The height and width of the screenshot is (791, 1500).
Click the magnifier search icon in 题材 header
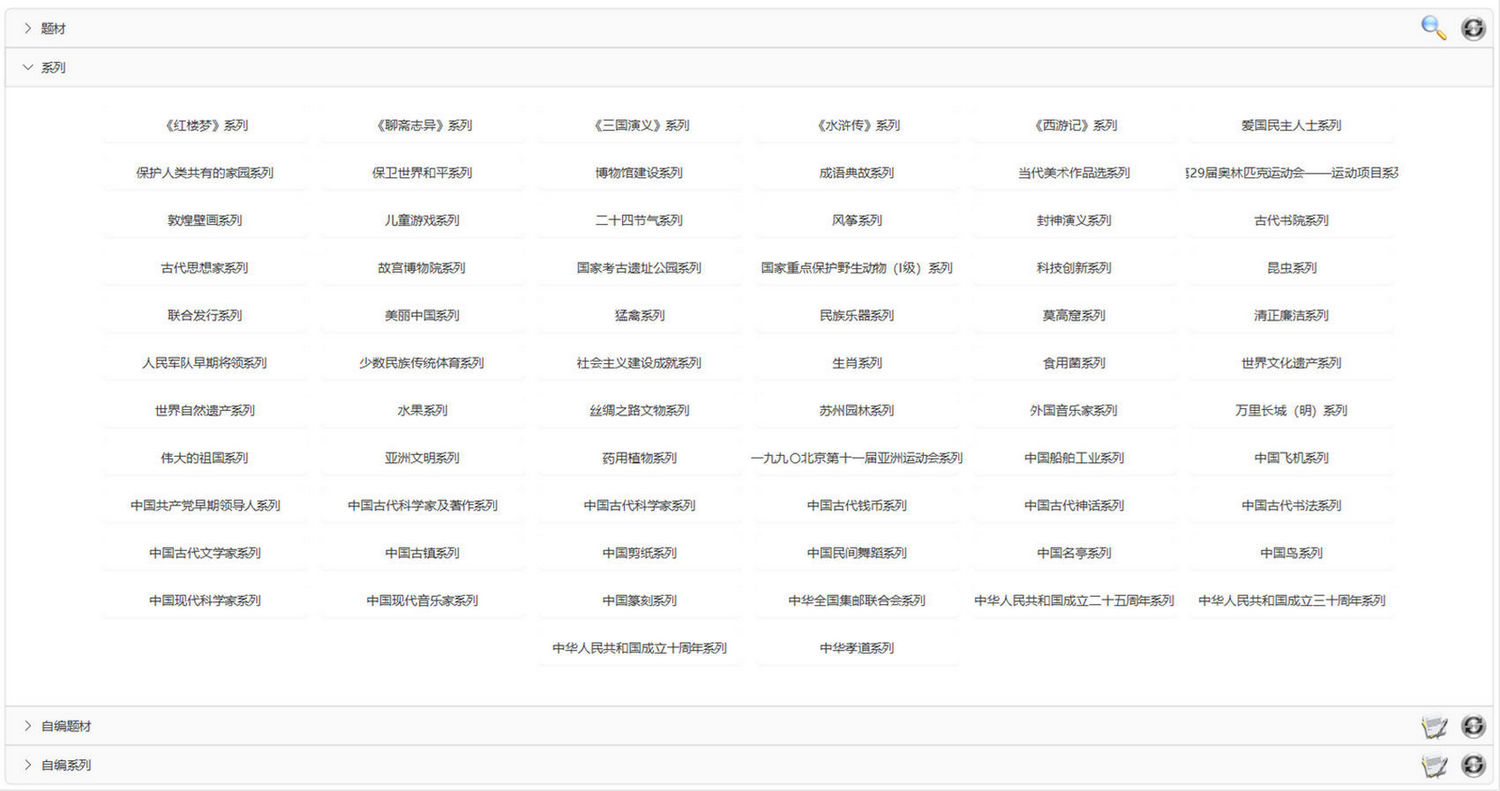[1434, 28]
